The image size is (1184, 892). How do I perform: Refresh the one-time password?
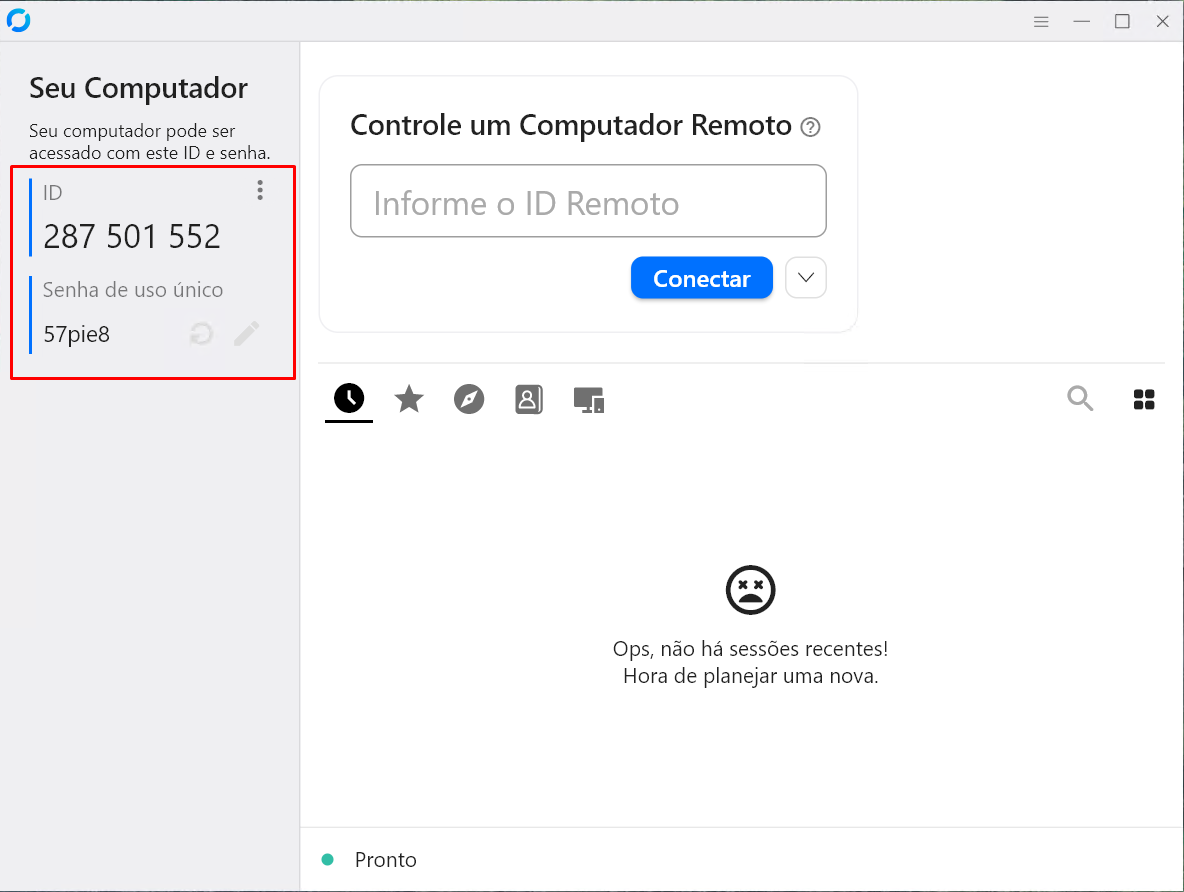tap(202, 334)
